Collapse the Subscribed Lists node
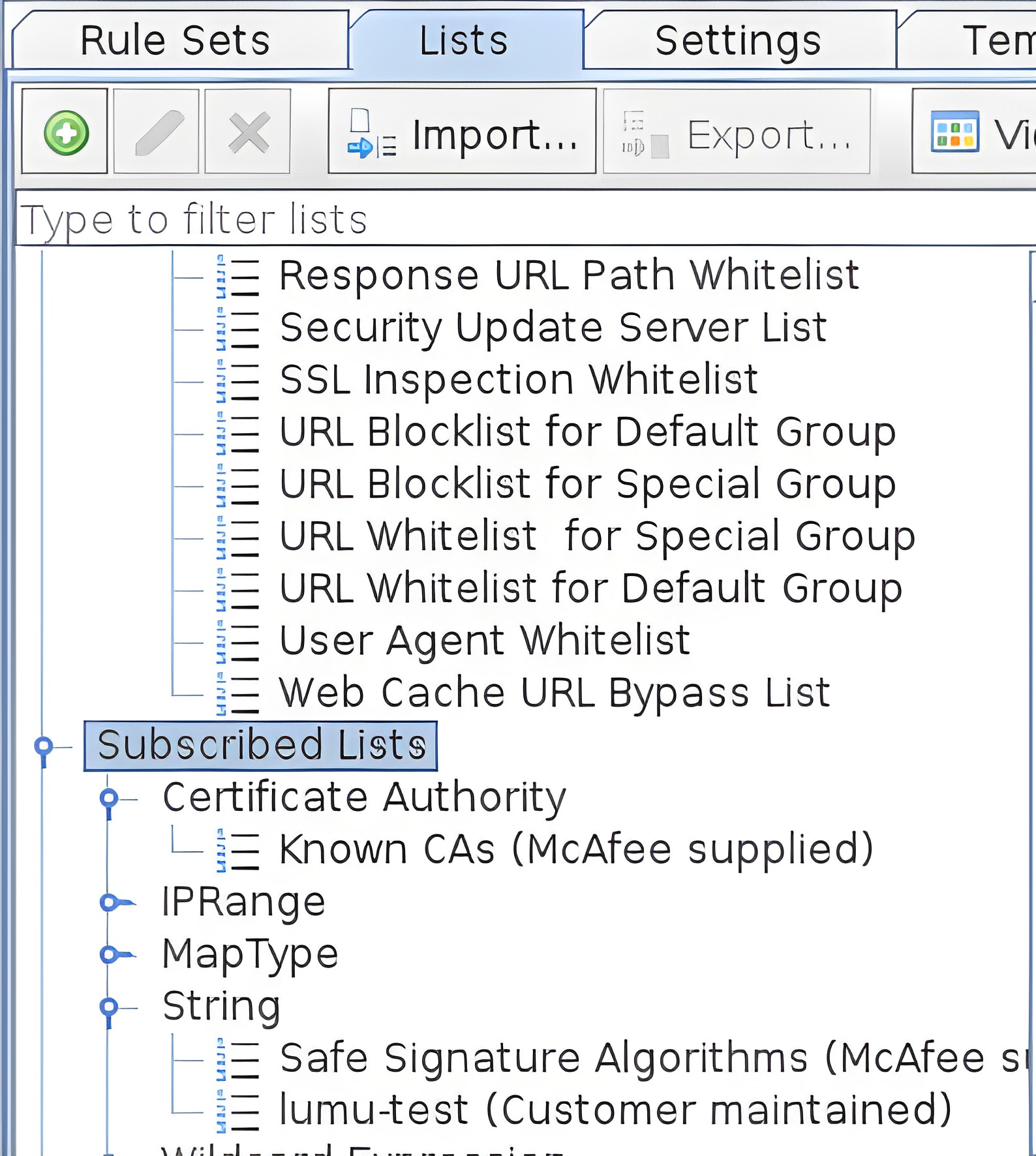Viewport: 1036px width, 1156px height. [44, 746]
